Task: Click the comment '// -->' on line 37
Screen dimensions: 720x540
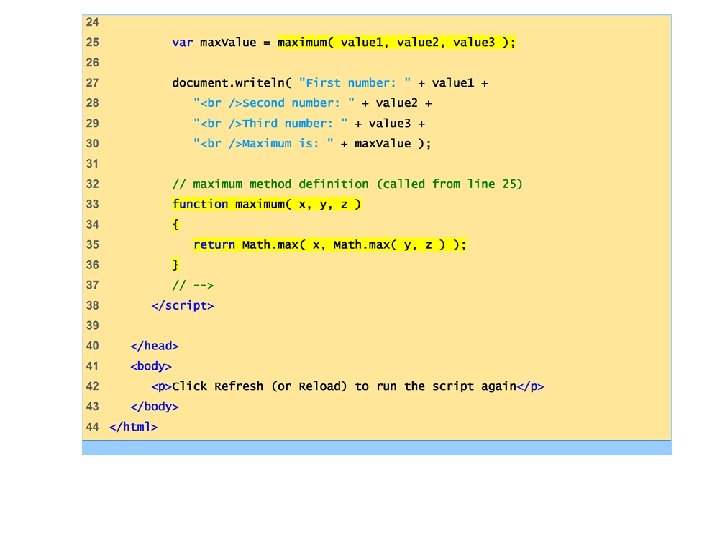Action: [193, 285]
